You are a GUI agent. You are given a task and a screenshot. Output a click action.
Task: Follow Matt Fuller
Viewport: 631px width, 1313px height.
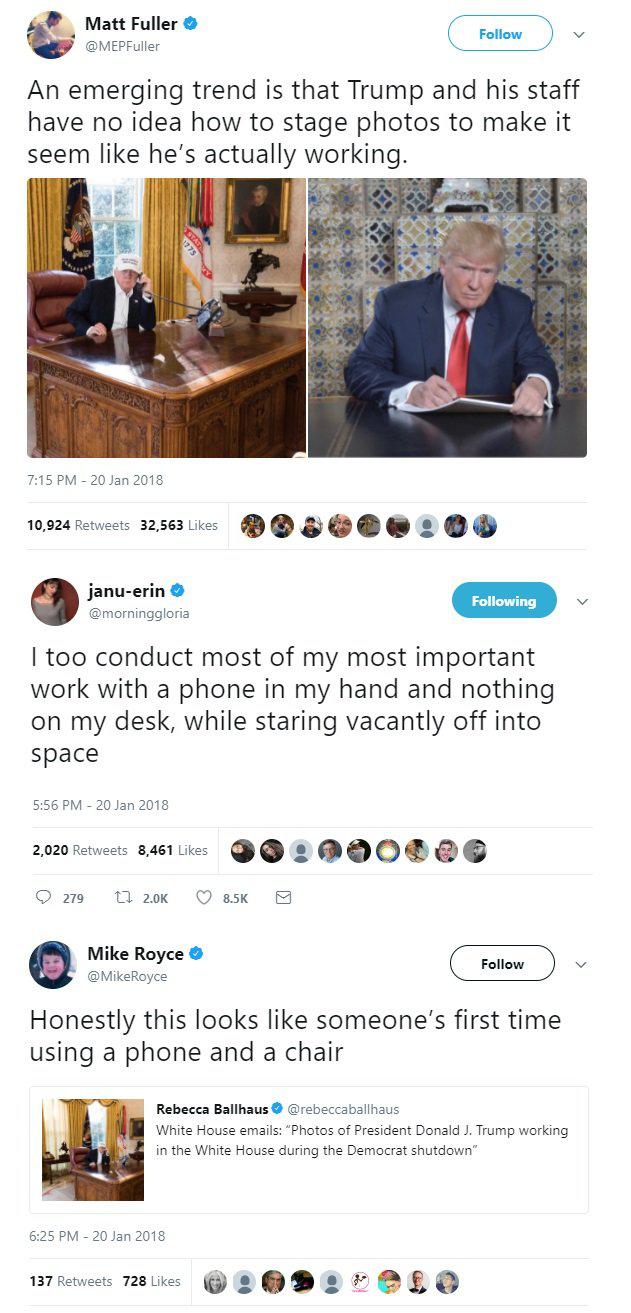(x=500, y=34)
